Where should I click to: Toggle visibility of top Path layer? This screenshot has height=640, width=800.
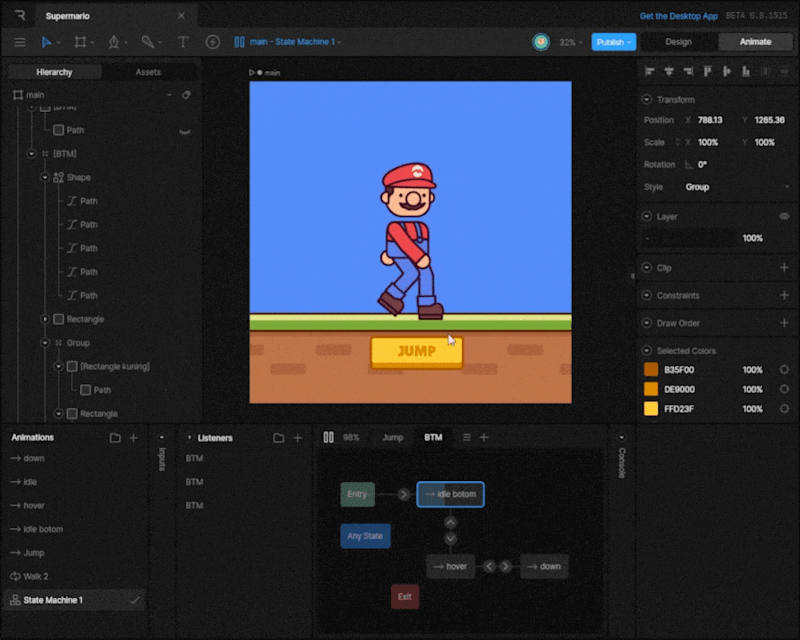[185, 131]
